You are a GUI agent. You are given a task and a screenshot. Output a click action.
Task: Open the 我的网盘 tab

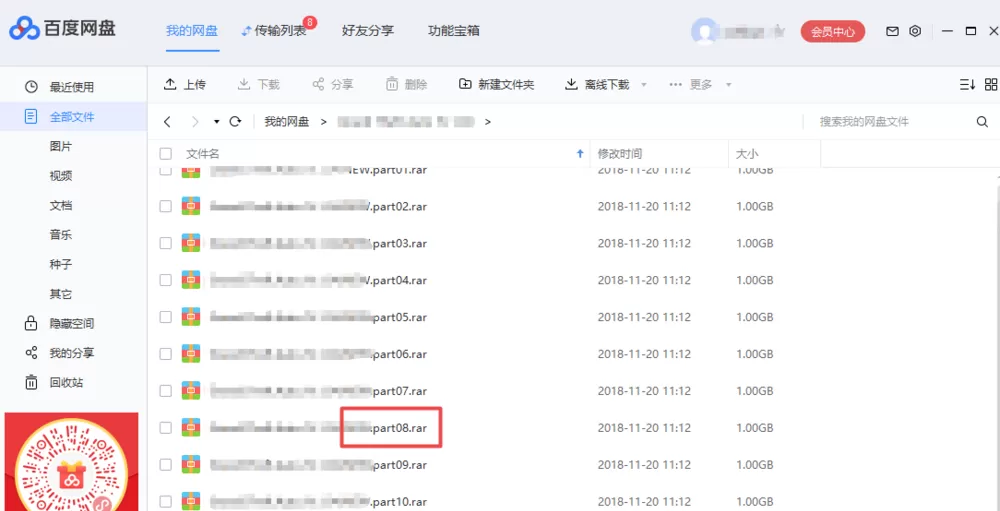[191, 31]
